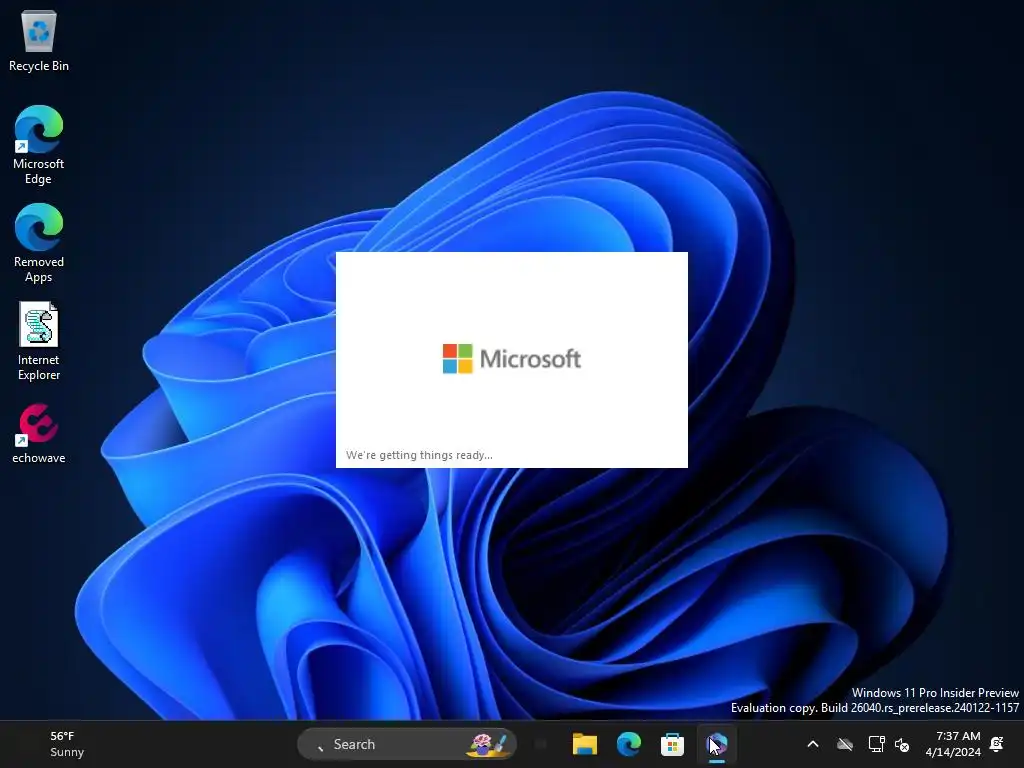Open the clock showing 7:37 AM
The height and width of the screenshot is (768, 1024).
pyautogui.click(x=953, y=744)
